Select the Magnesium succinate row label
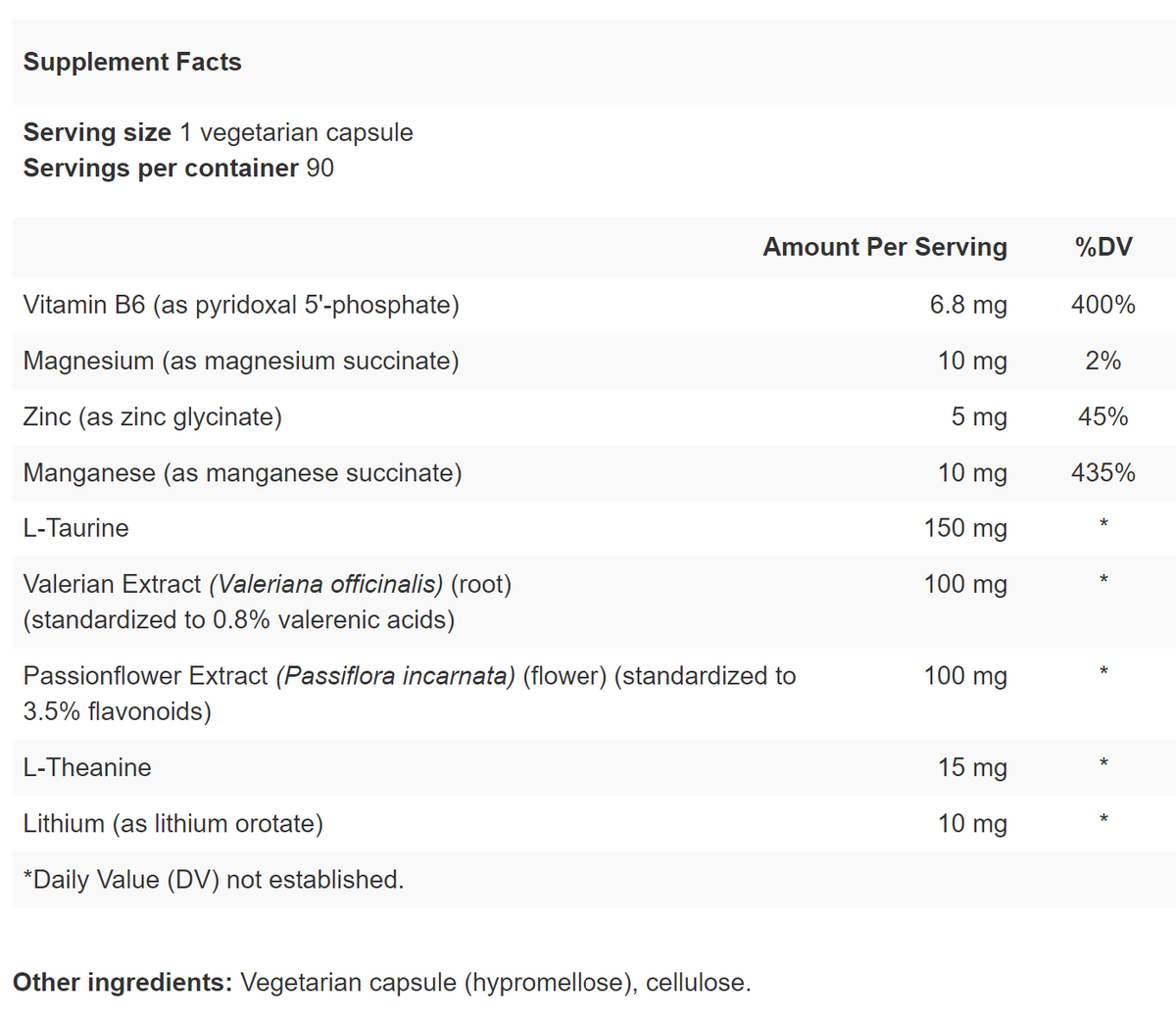 tap(241, 361)
